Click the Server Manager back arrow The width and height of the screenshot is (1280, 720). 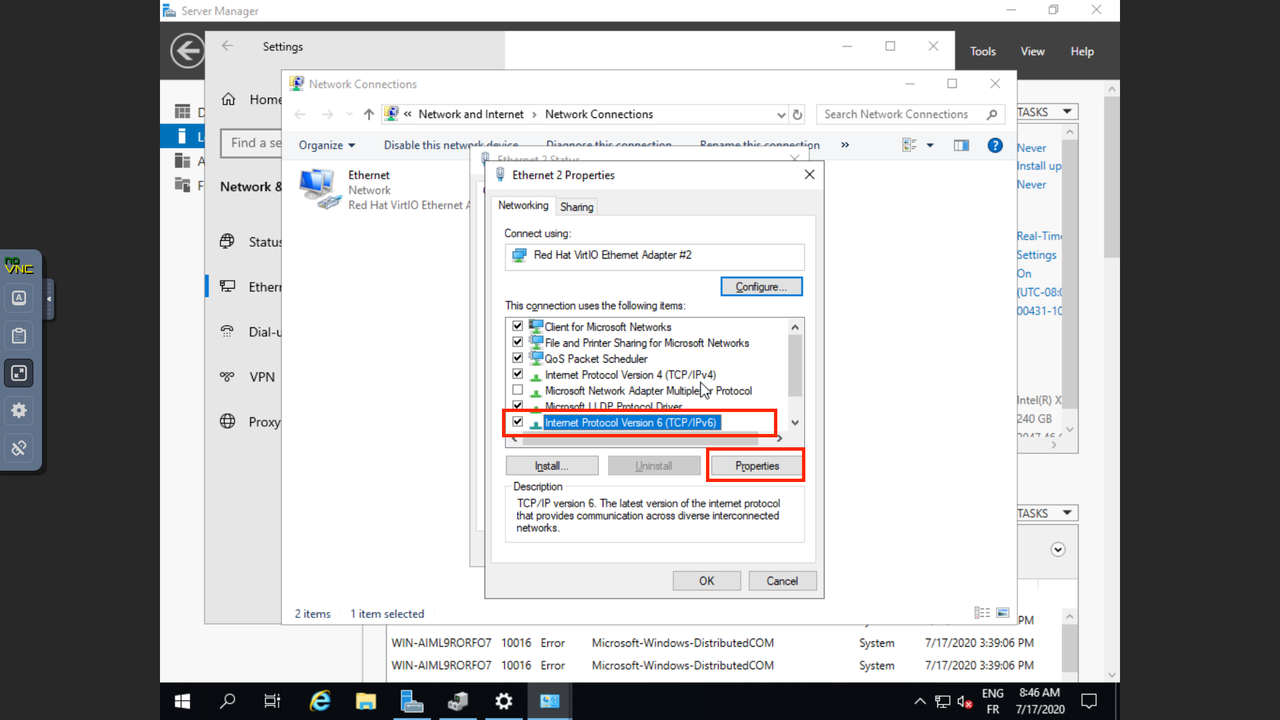coord(187,51)
